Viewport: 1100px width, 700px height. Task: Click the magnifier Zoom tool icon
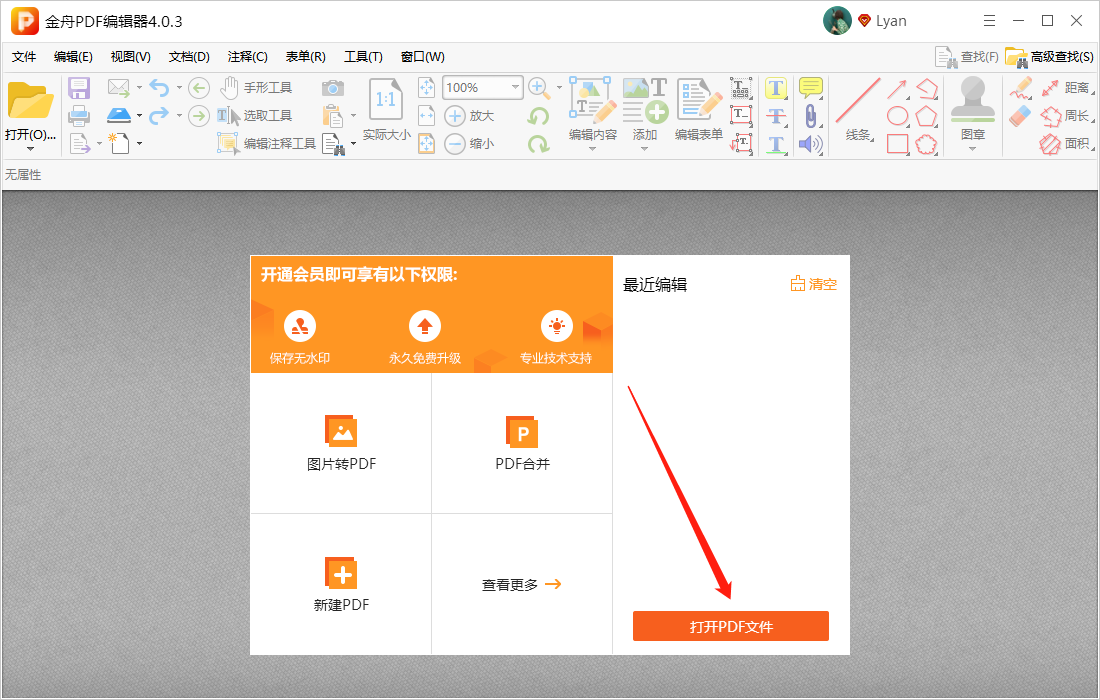coord(539,88)
